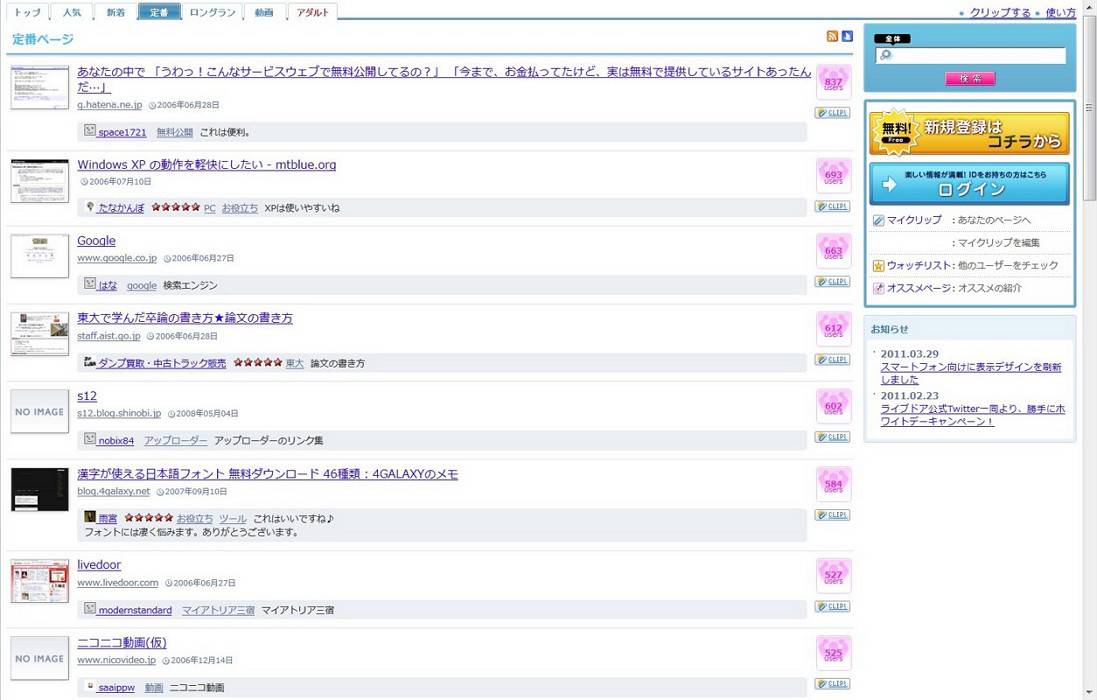This screenshot has width=1097, height=700.
Task: Open the 525 users badge
Action: (833, 653)
